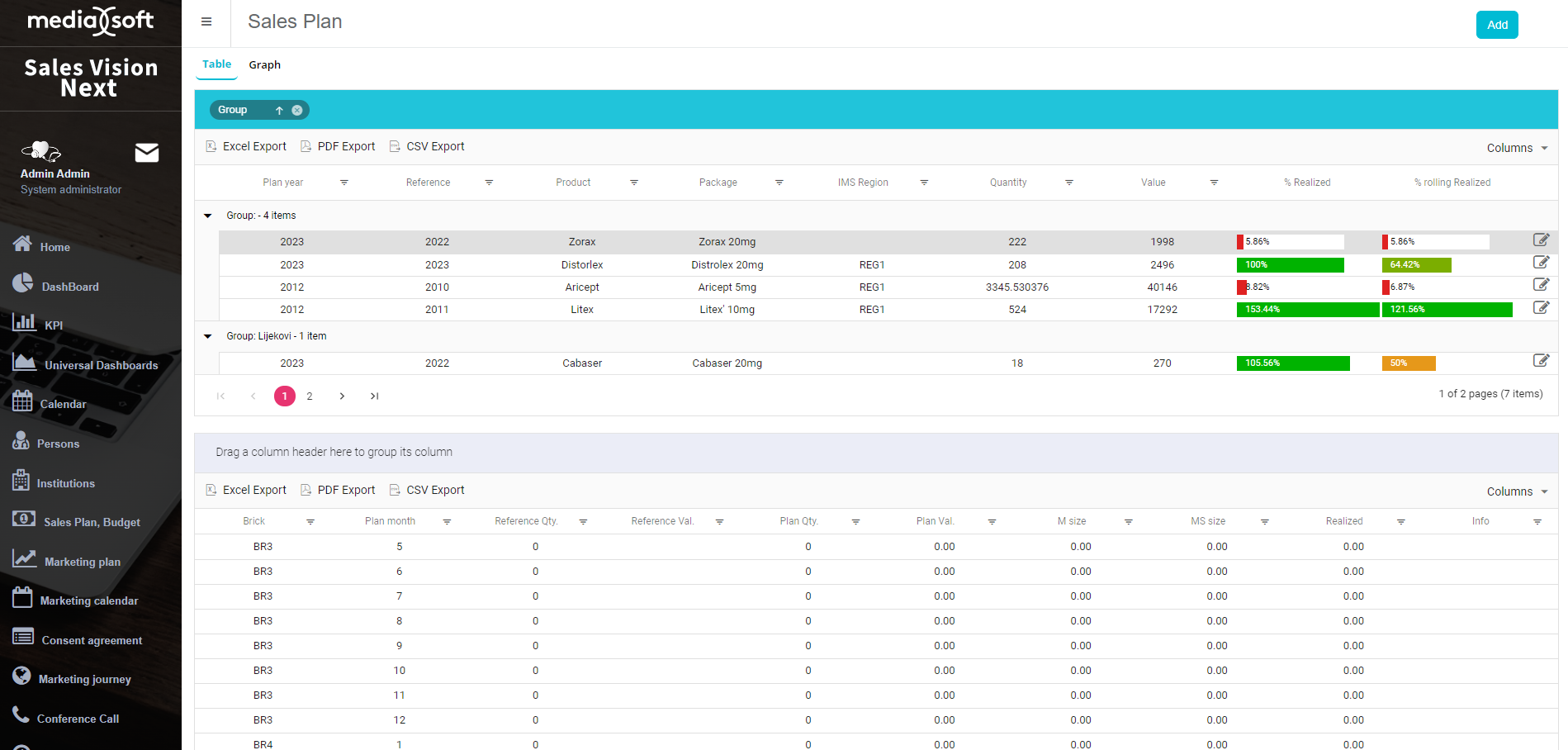Remove the Group chip with X icon
This screenshot has height=750, width=1568.
[x=297, y=110]
